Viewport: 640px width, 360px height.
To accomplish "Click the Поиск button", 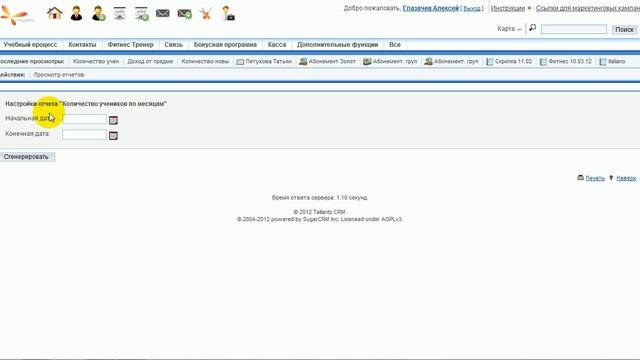I will 624,29.
